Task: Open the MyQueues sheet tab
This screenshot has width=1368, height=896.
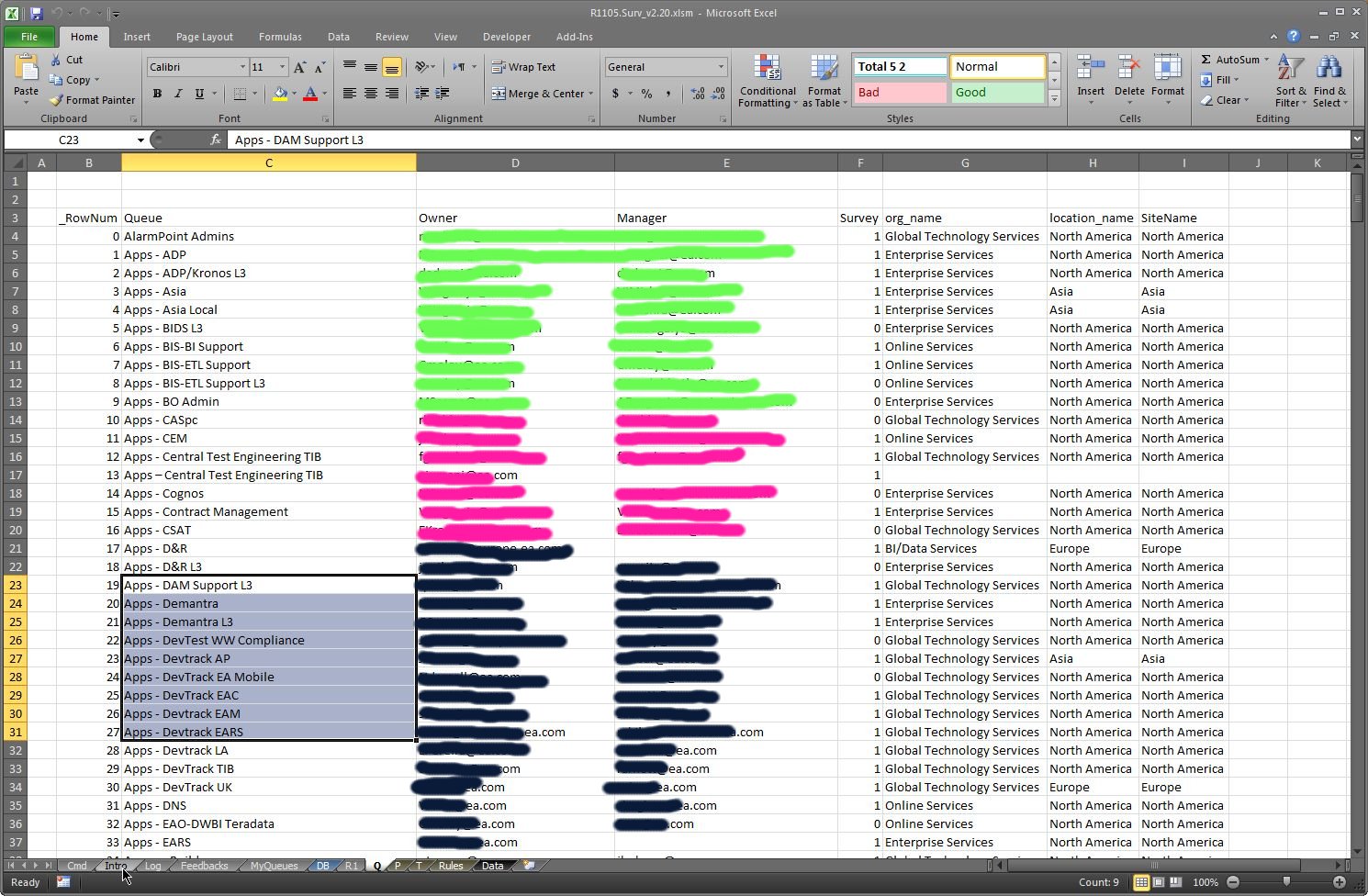Action: (274, 866)
